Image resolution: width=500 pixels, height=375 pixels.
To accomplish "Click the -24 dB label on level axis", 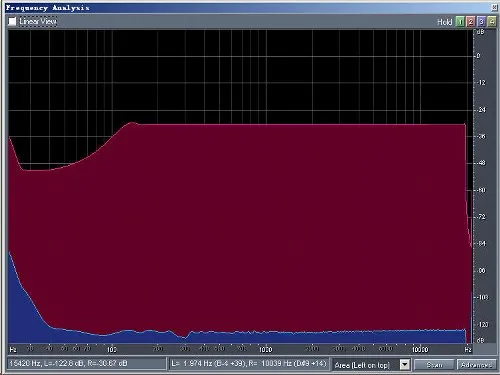I will coord(481,110).
